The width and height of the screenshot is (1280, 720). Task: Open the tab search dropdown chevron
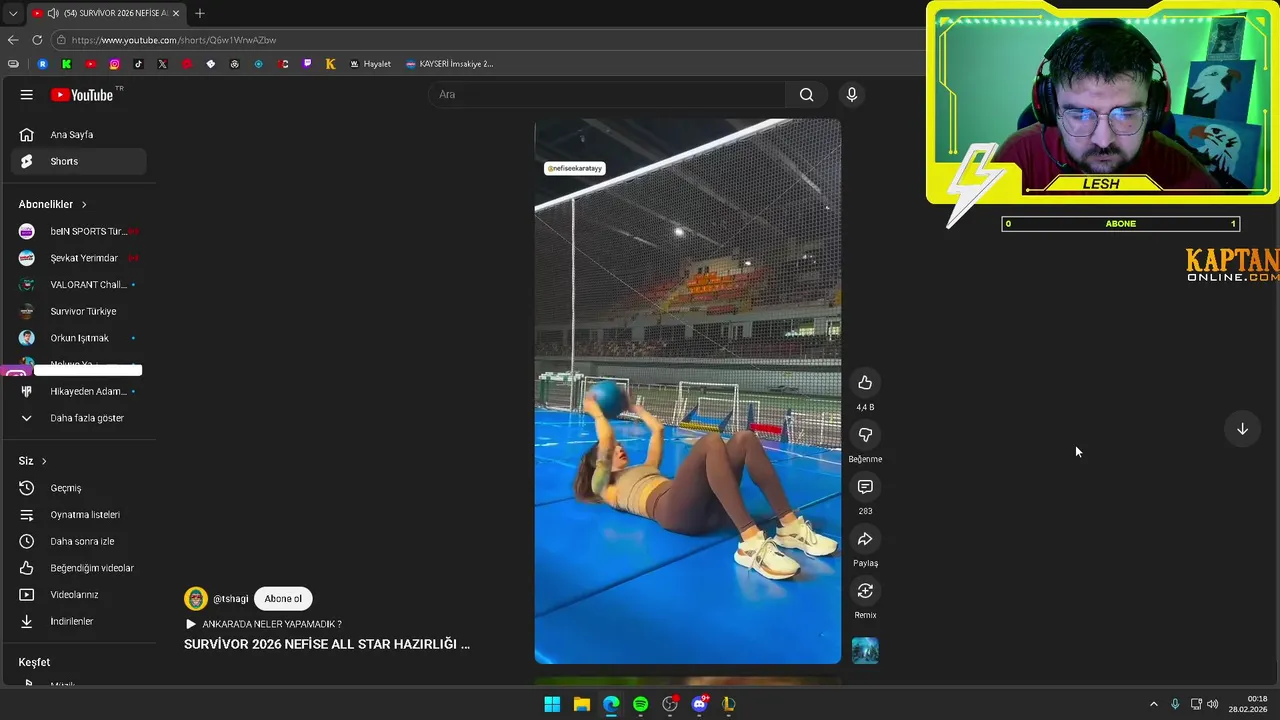tap(13, 13)
